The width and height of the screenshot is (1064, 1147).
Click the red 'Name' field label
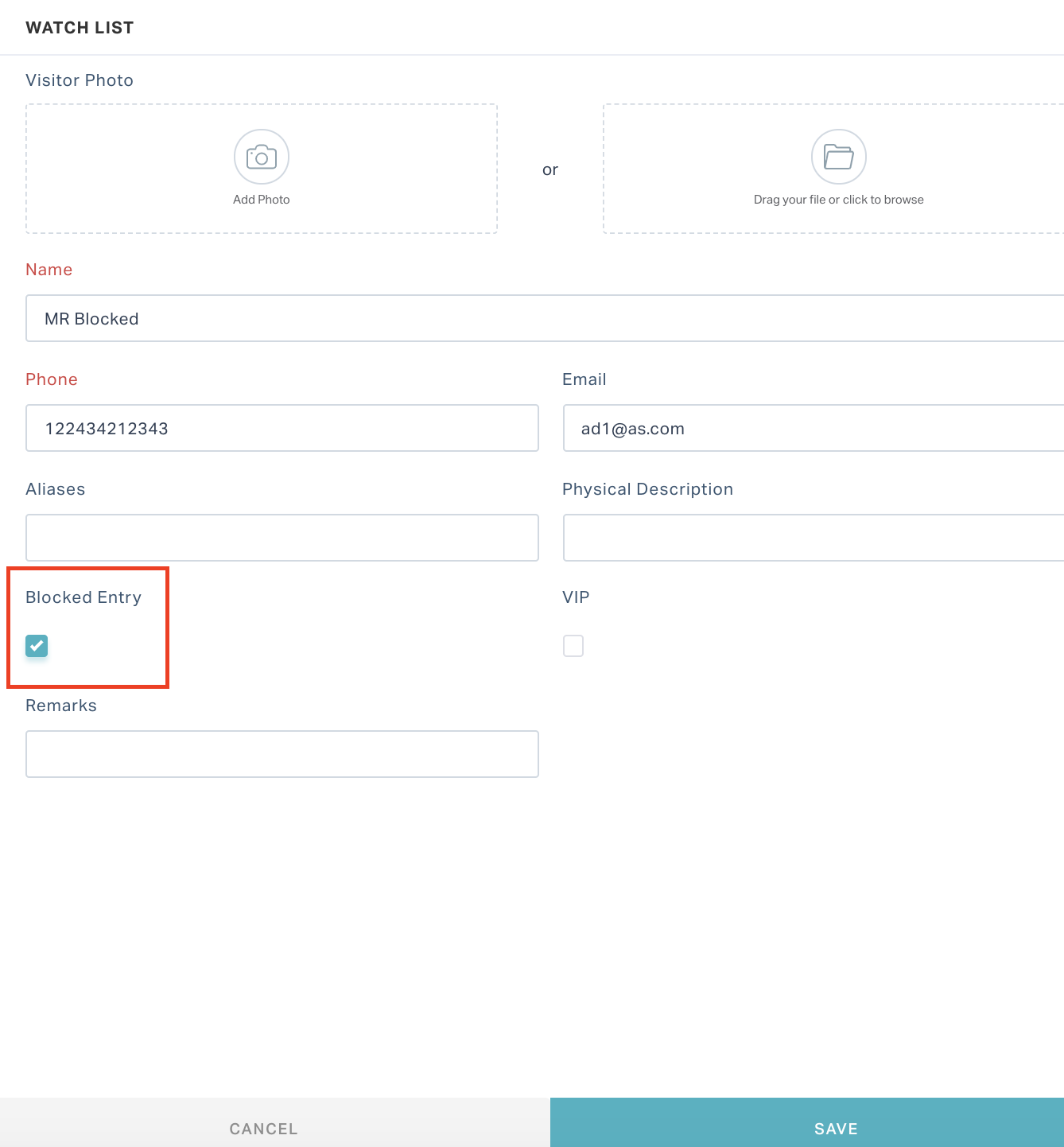pyautogui.click(x=49, y=270)
